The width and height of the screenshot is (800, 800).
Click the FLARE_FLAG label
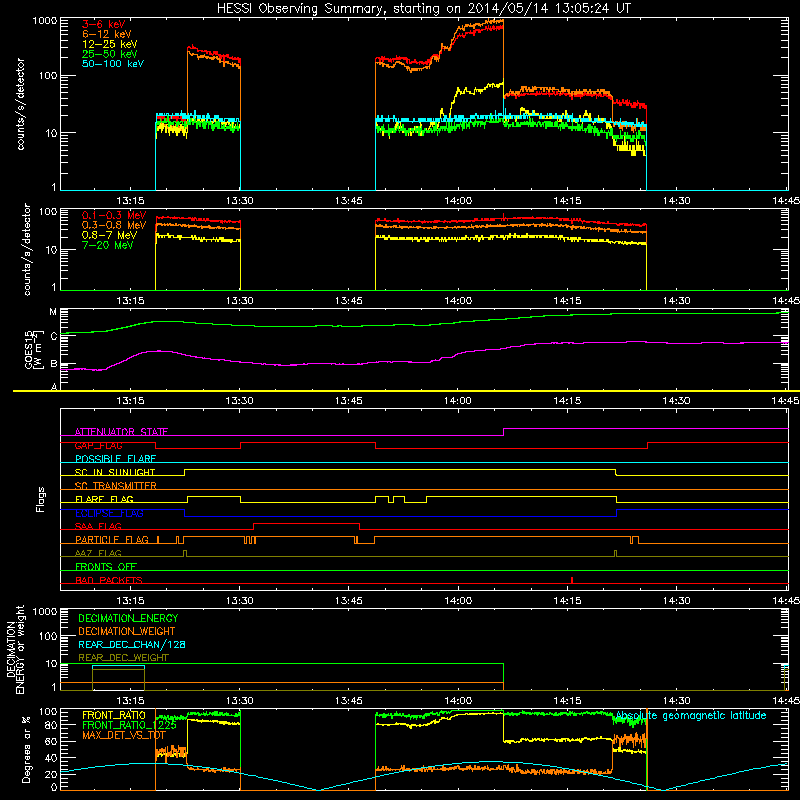point(104,499)
